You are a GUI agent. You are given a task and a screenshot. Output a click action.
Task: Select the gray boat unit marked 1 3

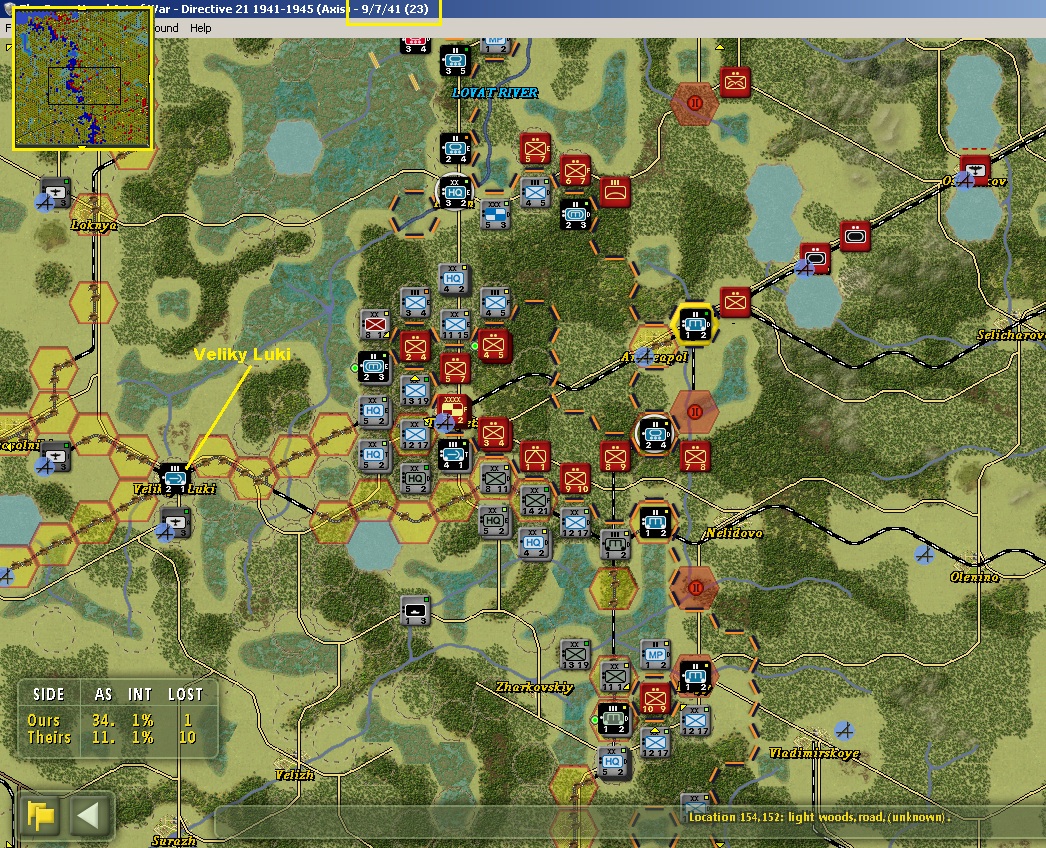pos(415,611)
